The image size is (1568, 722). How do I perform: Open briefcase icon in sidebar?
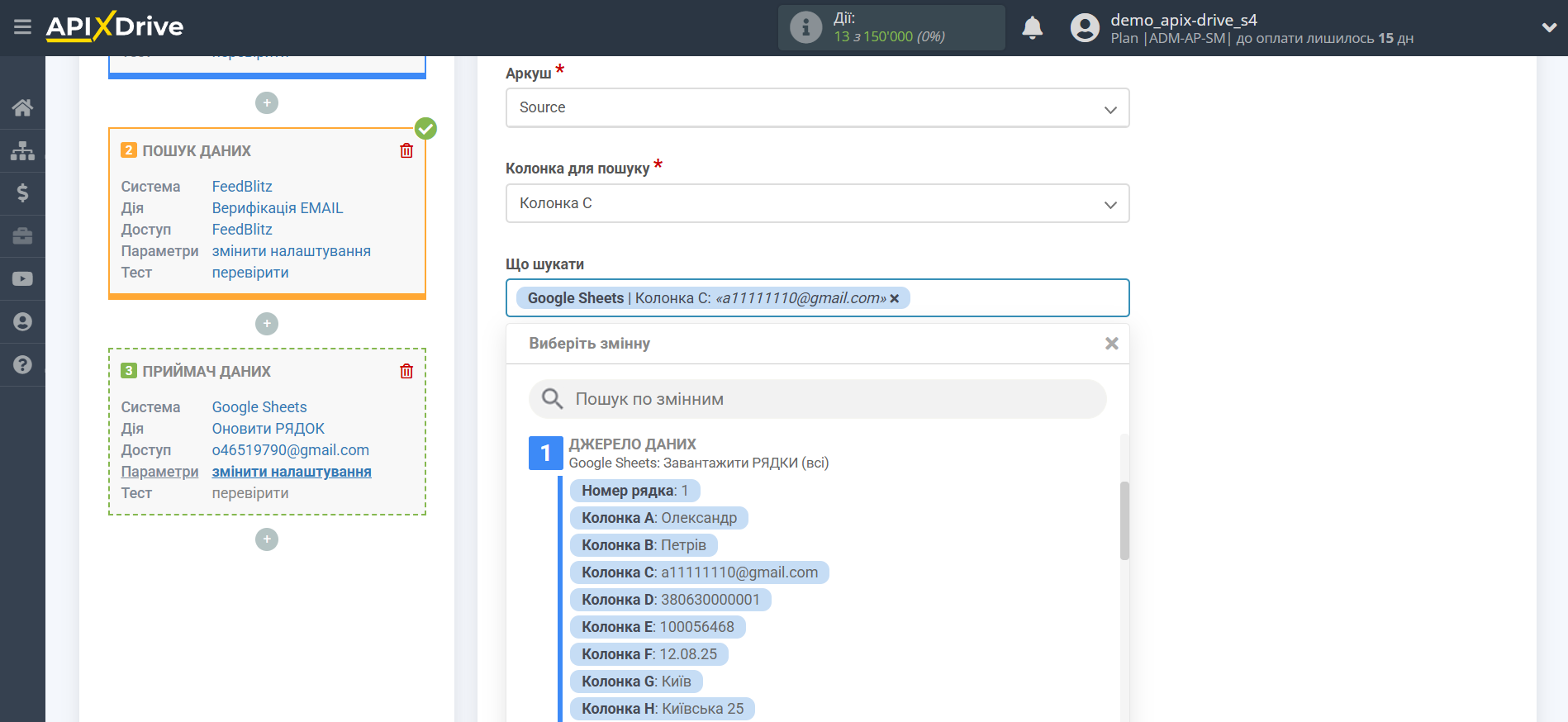22,236
